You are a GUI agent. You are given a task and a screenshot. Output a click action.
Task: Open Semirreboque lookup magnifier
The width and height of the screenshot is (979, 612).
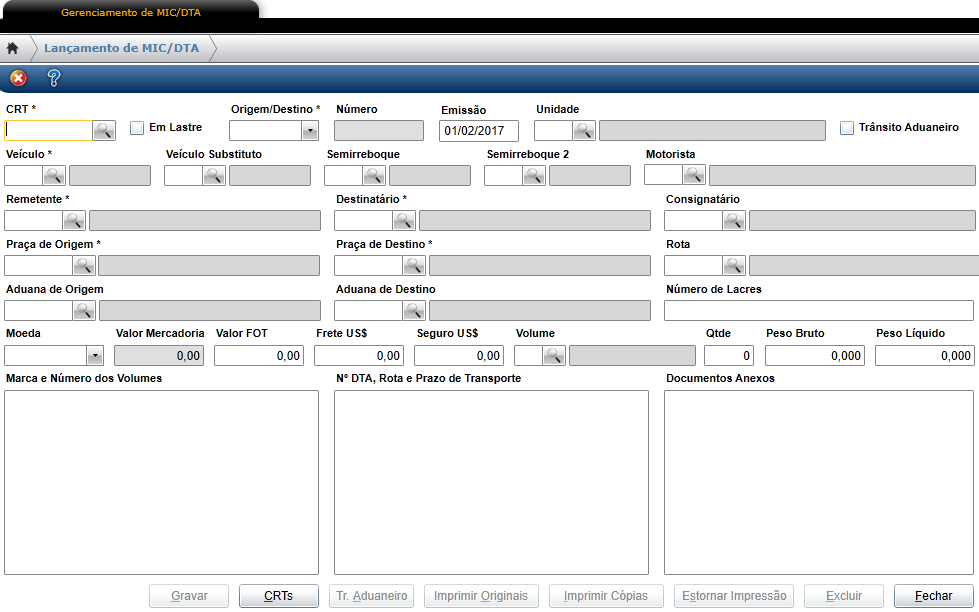pos(374,175)
